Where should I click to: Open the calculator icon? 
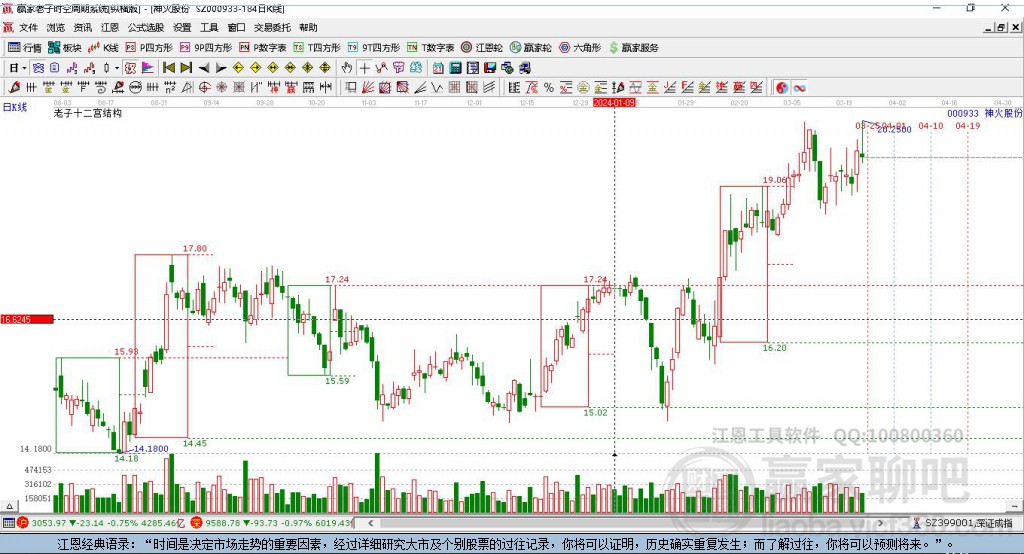click(455, 68)
